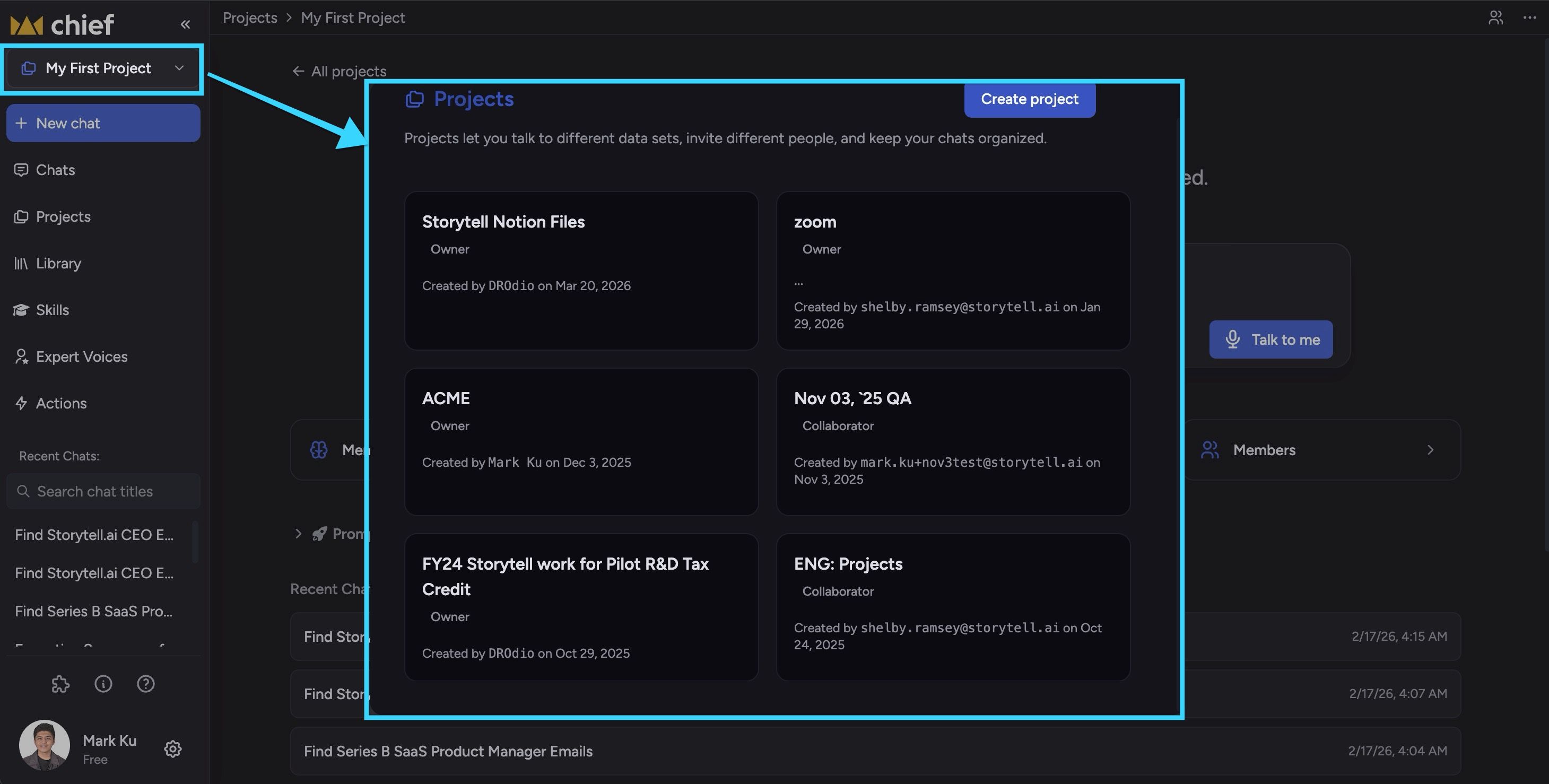
Task: Click the Library books icon
Action: pos(21,263)
